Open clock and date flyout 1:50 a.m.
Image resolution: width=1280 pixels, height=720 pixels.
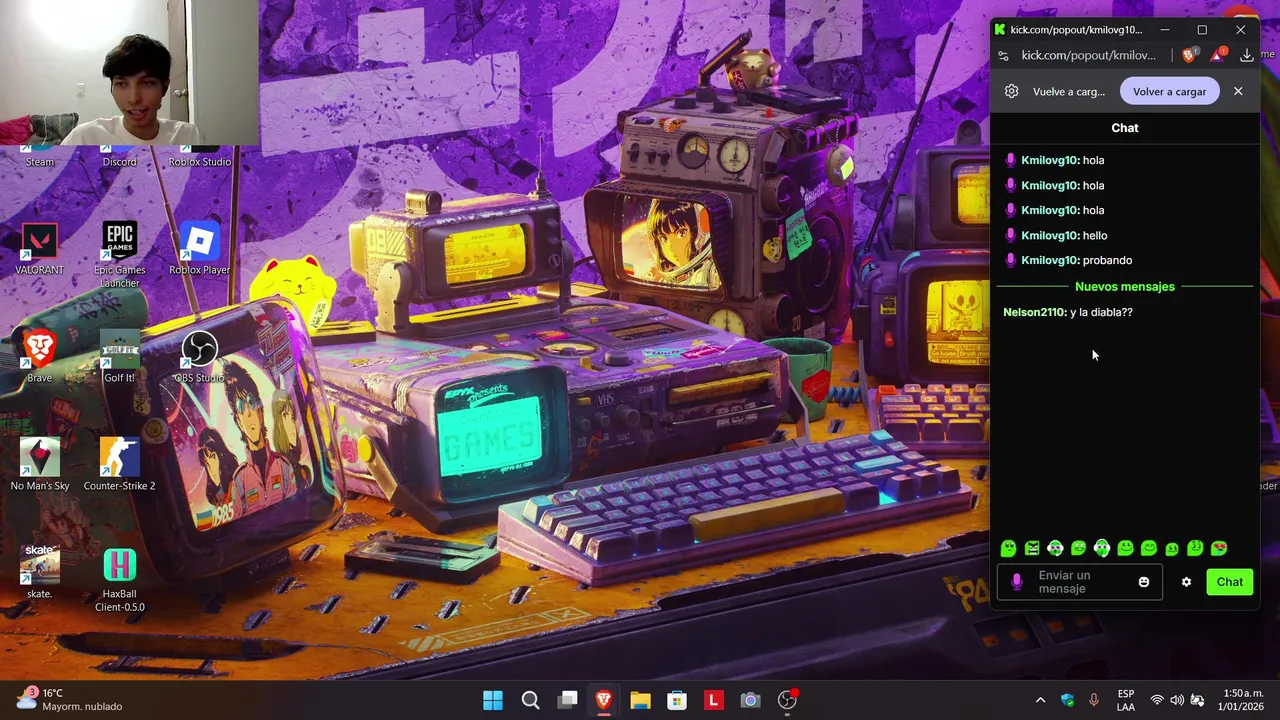pyautogui.click(x=1243, y=700)
